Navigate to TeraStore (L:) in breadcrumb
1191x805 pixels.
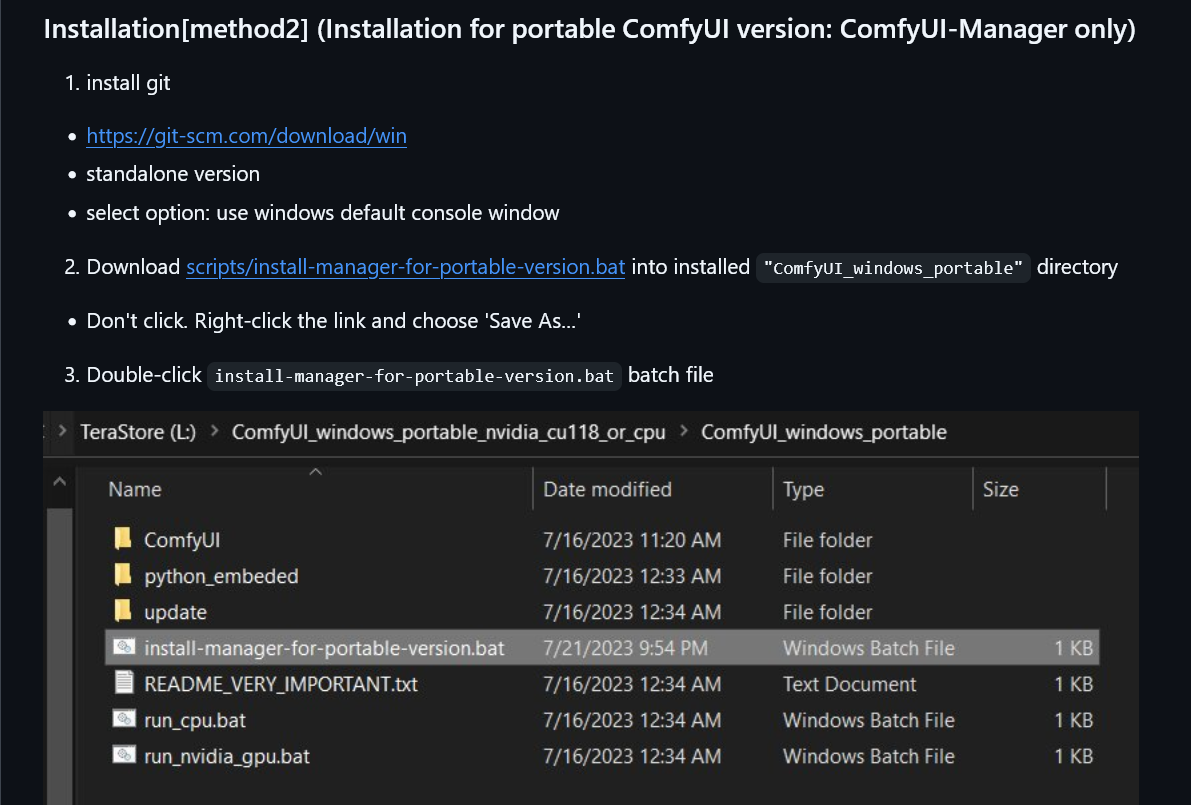pos(138,432)
